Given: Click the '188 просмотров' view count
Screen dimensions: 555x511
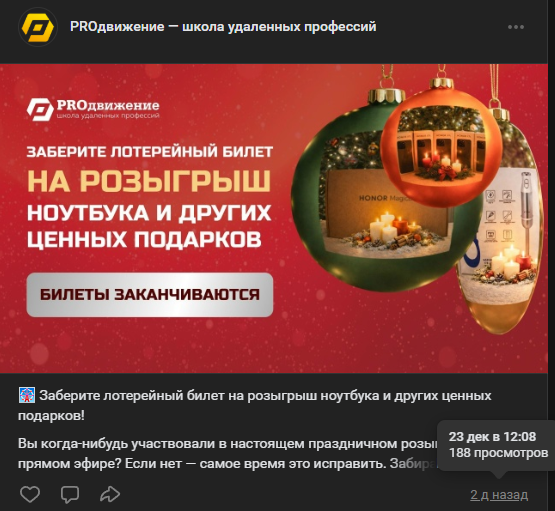Looking at the screenshot, I should point(498,453).
